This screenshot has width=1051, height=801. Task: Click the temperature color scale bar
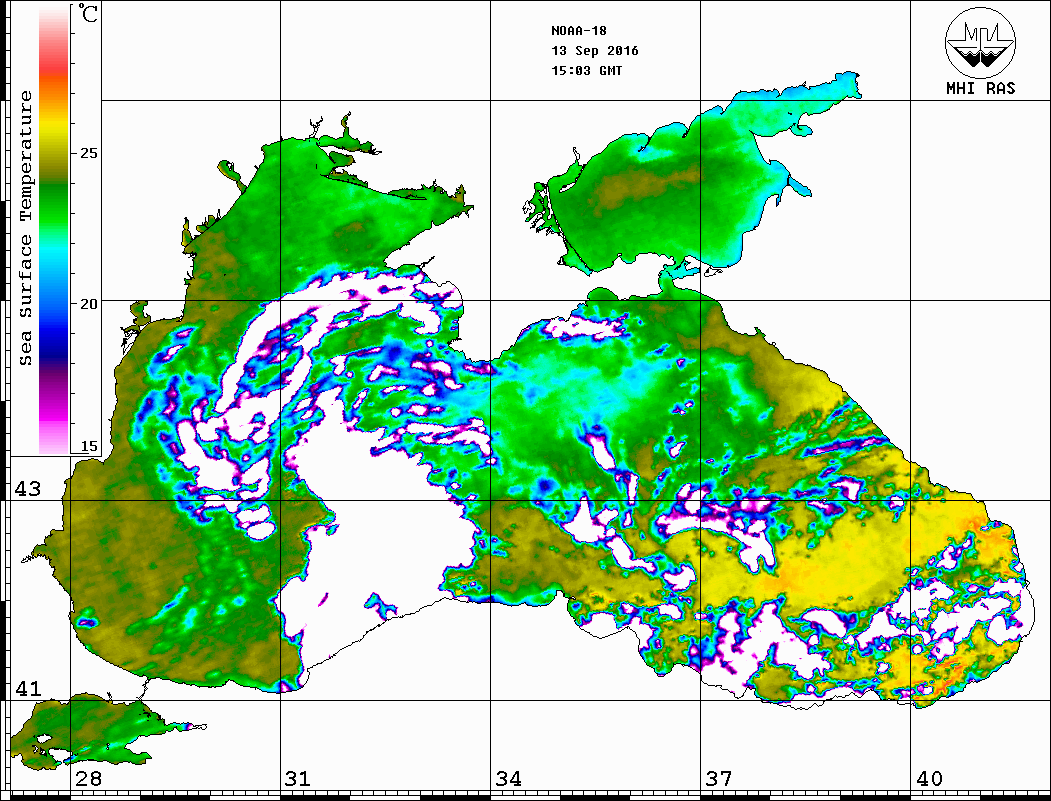click(x=54, y=231)
